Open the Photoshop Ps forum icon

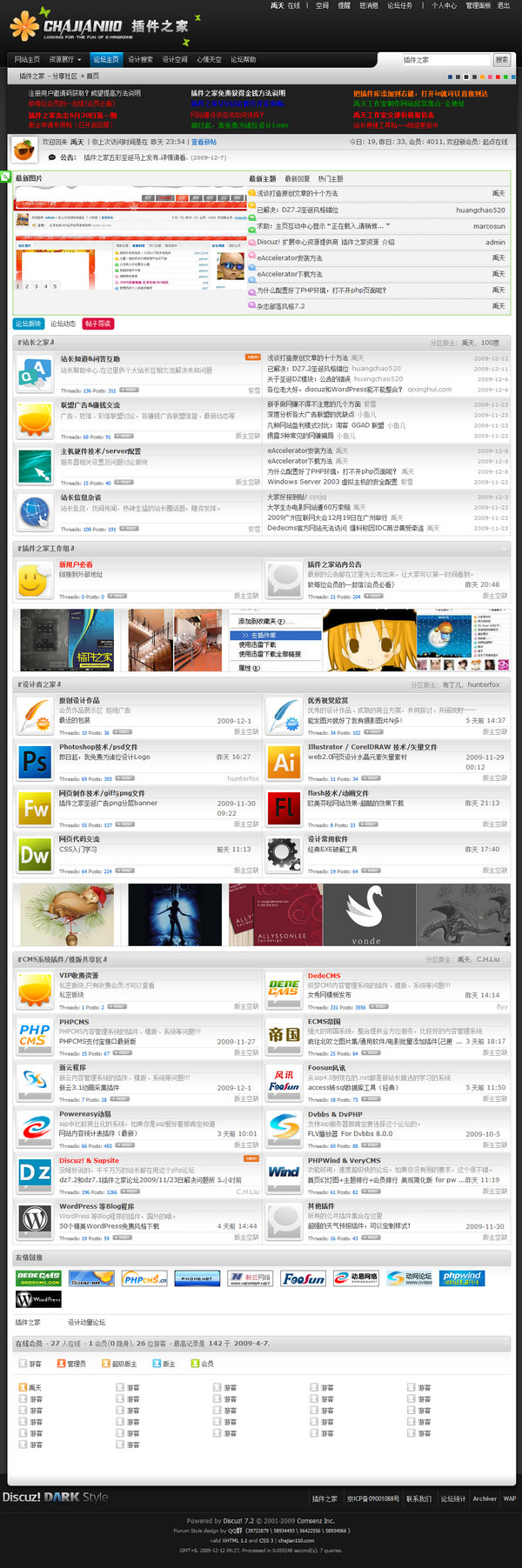[x=35, y=762]
